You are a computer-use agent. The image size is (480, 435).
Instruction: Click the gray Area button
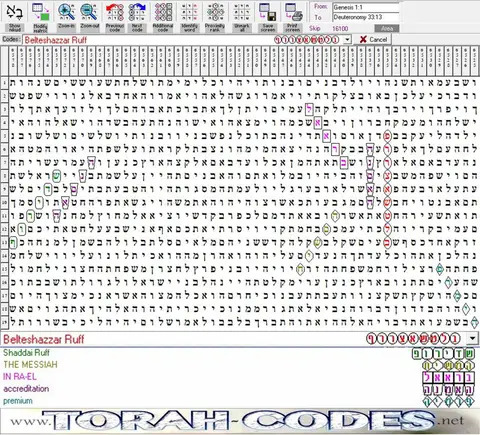(387, 29)
